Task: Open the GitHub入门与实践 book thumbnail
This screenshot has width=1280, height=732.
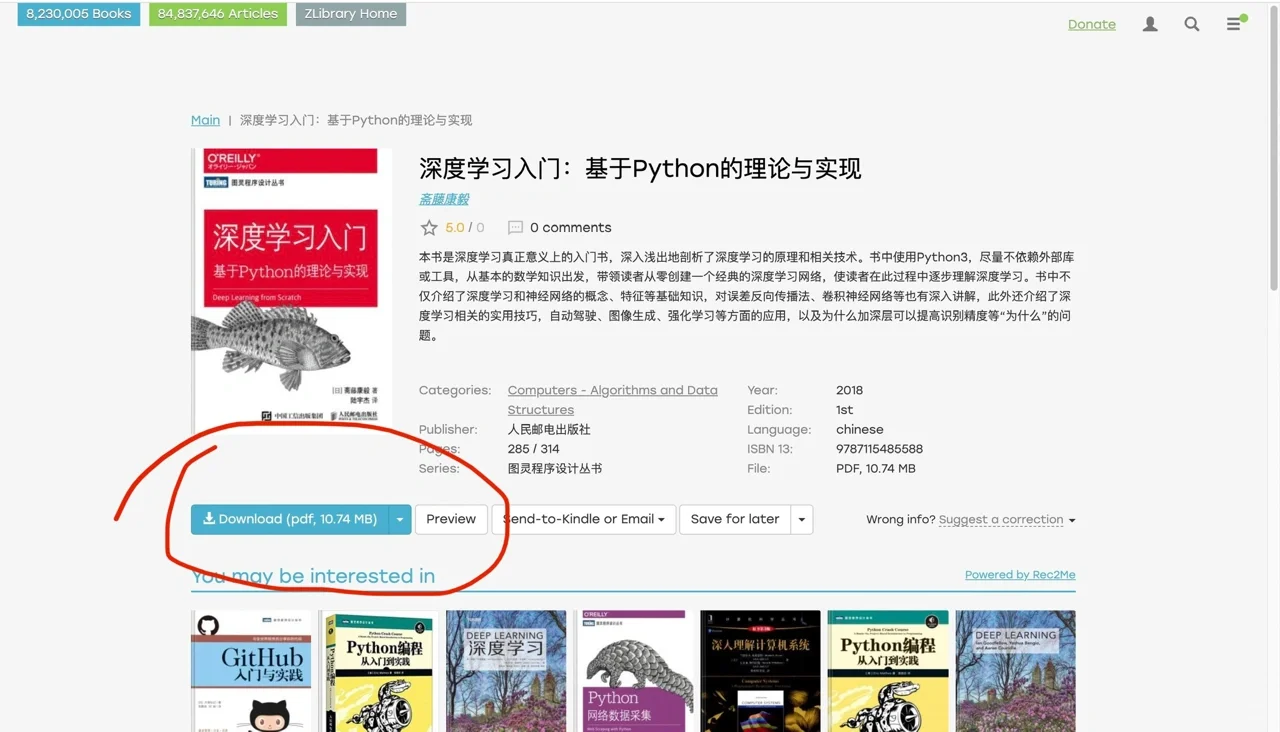Action: click(x=251, y=671)
